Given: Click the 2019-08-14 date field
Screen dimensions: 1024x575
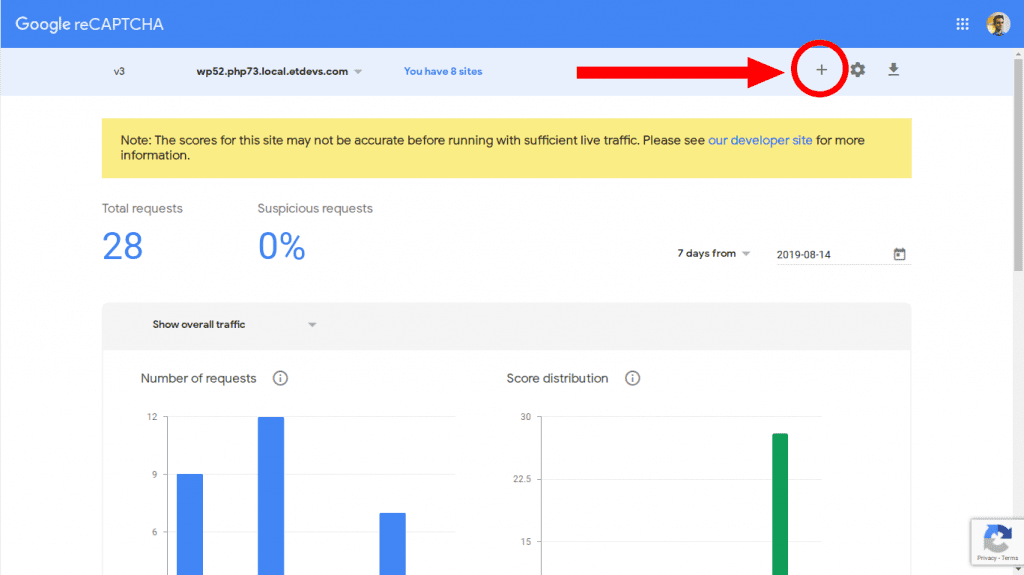Looking at the screenshot, I should coord(830,255).
